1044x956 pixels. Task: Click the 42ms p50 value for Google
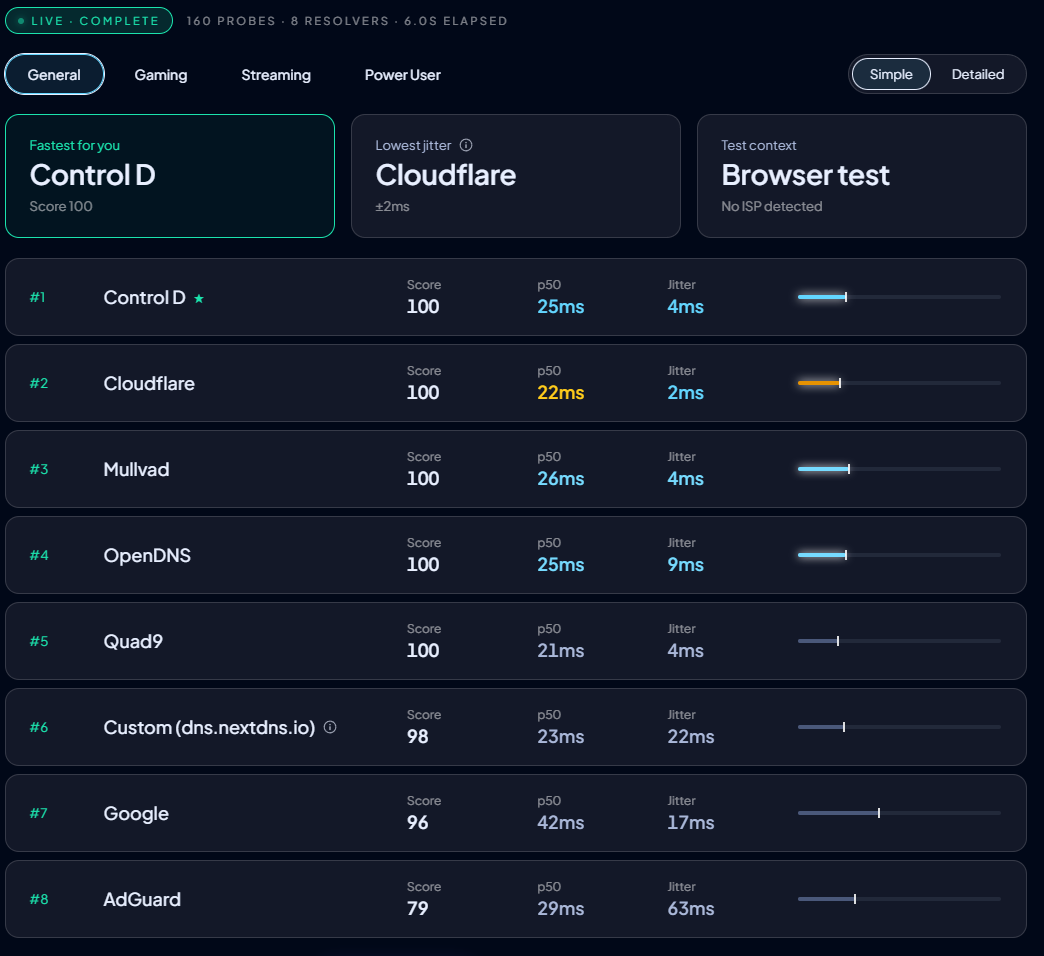coord(561,823)
